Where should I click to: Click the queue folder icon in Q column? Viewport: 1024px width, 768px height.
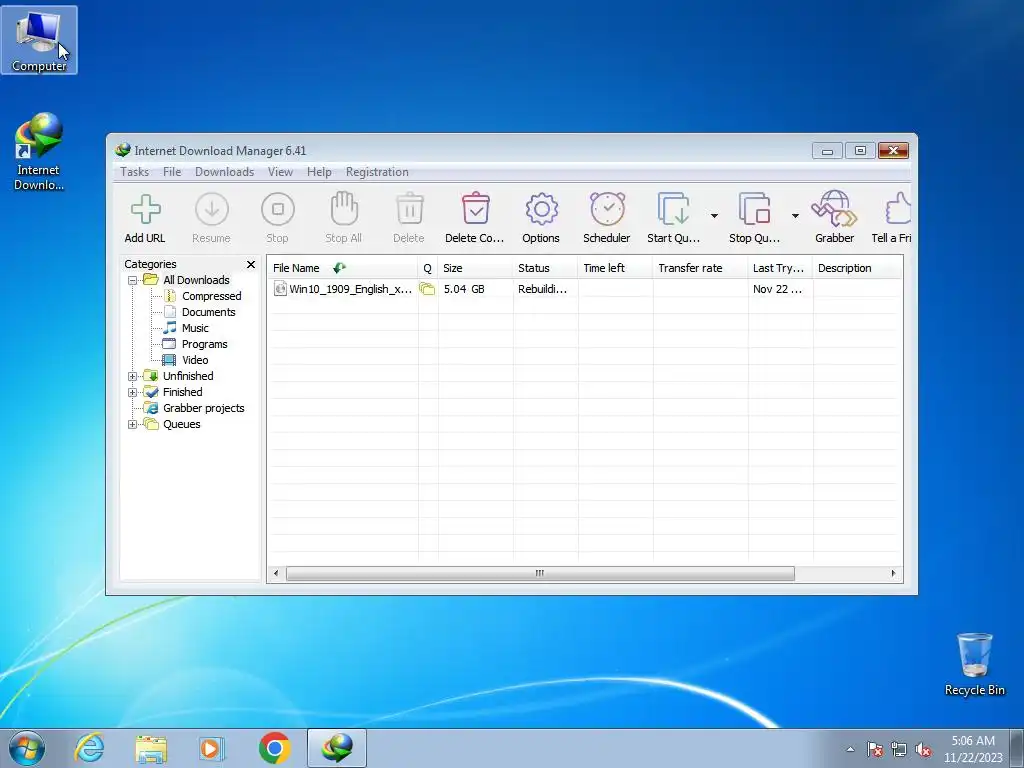tap(427, 289)
